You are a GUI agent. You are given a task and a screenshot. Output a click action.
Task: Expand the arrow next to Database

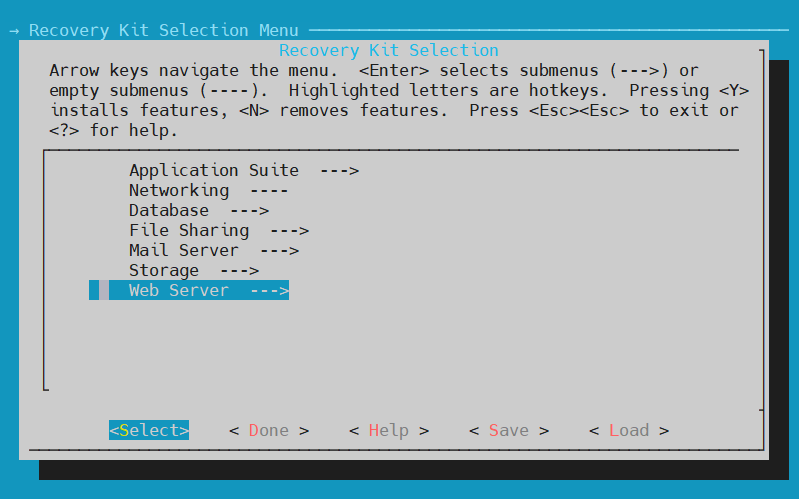[249, 210]
